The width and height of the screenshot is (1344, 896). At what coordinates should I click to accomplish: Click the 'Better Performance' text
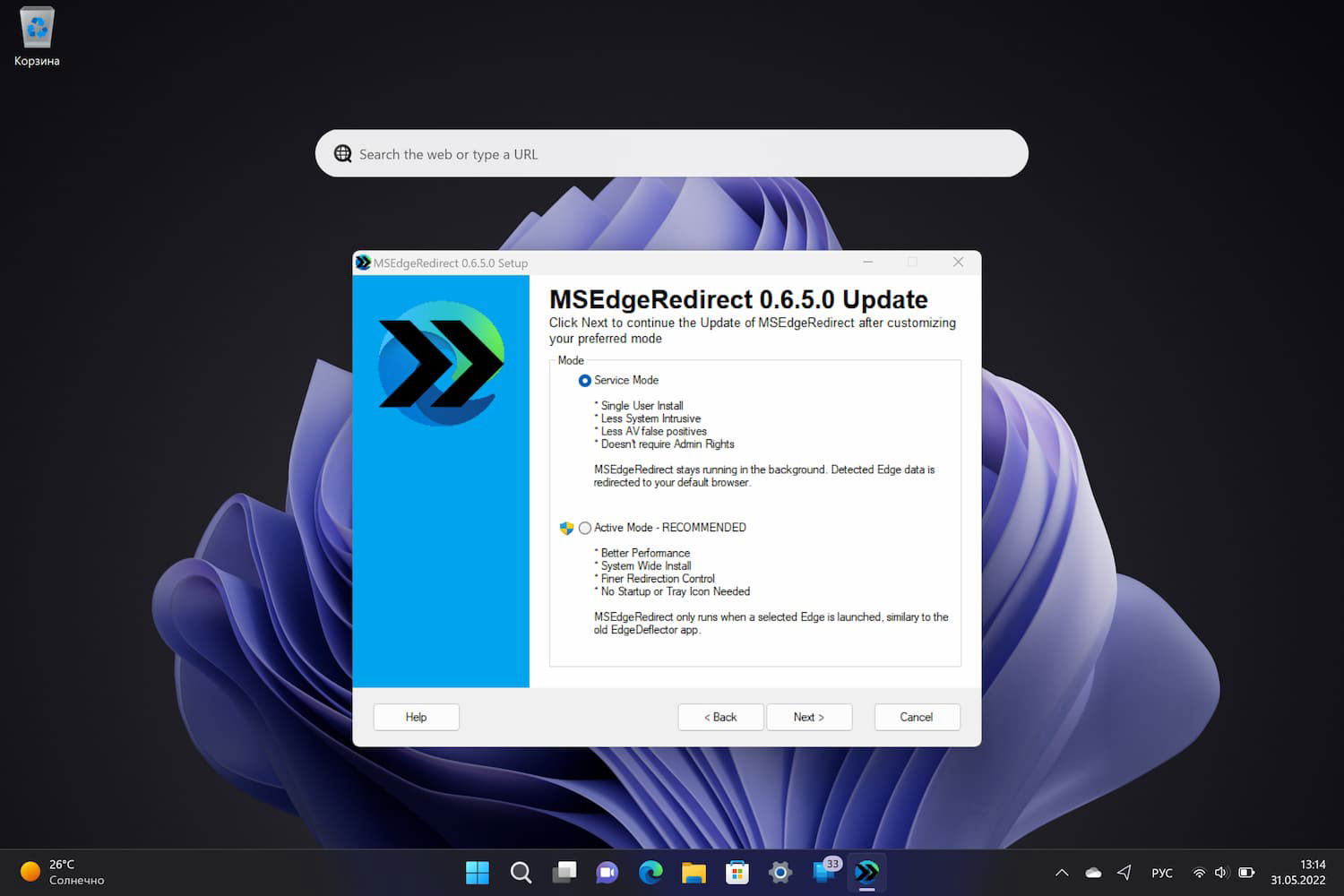tap(646, 553)
